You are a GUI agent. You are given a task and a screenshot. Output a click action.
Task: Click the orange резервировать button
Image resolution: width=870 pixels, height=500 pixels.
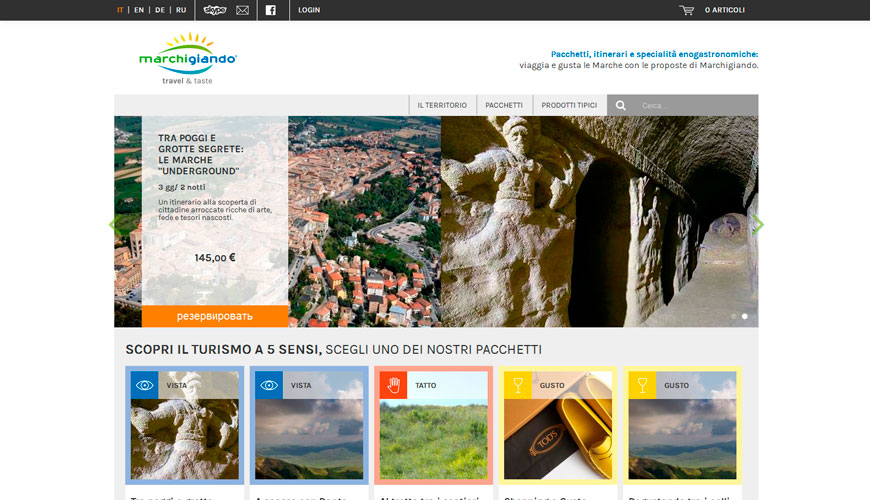pyautogui.click(x=215, y=316)
